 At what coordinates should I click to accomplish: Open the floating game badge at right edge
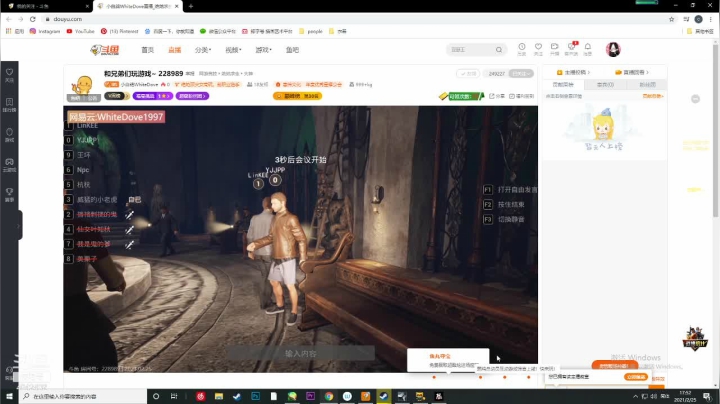[695, 338]
